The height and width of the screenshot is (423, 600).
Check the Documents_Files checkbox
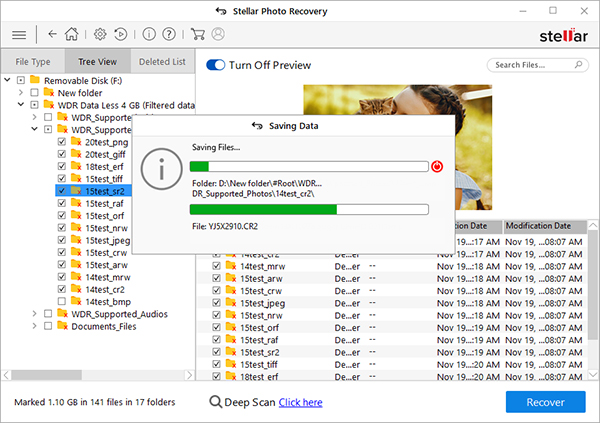point(48,326)
